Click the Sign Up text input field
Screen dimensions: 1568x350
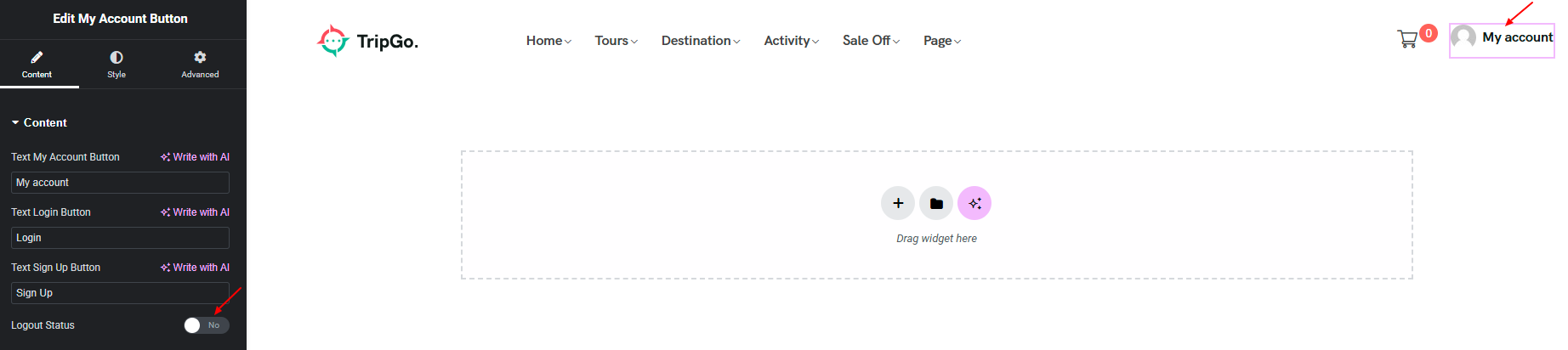click(x=120, y=293)
